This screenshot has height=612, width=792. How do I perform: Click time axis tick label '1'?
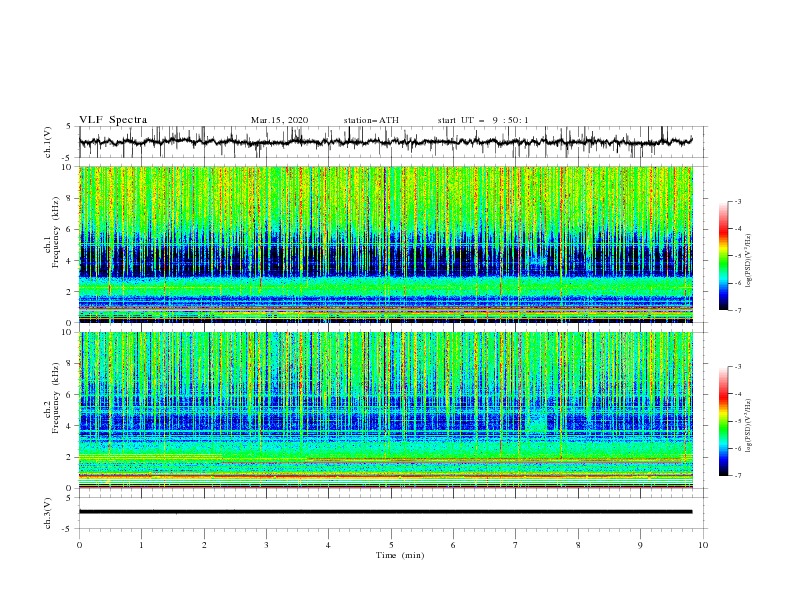[x=142, y=545]
